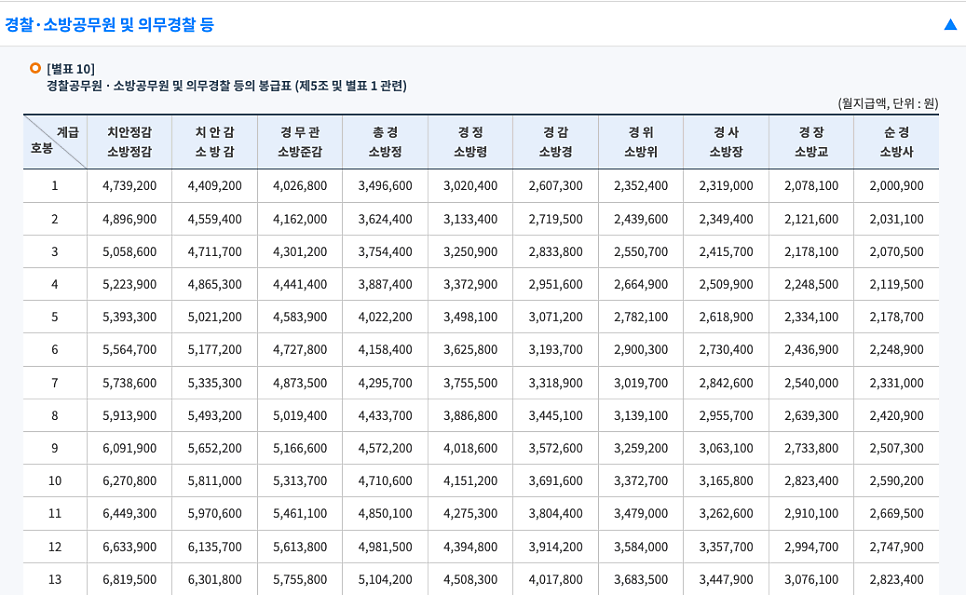
Task: Select the cell 2,070,500 in row 3
Action: click(896, 251)
